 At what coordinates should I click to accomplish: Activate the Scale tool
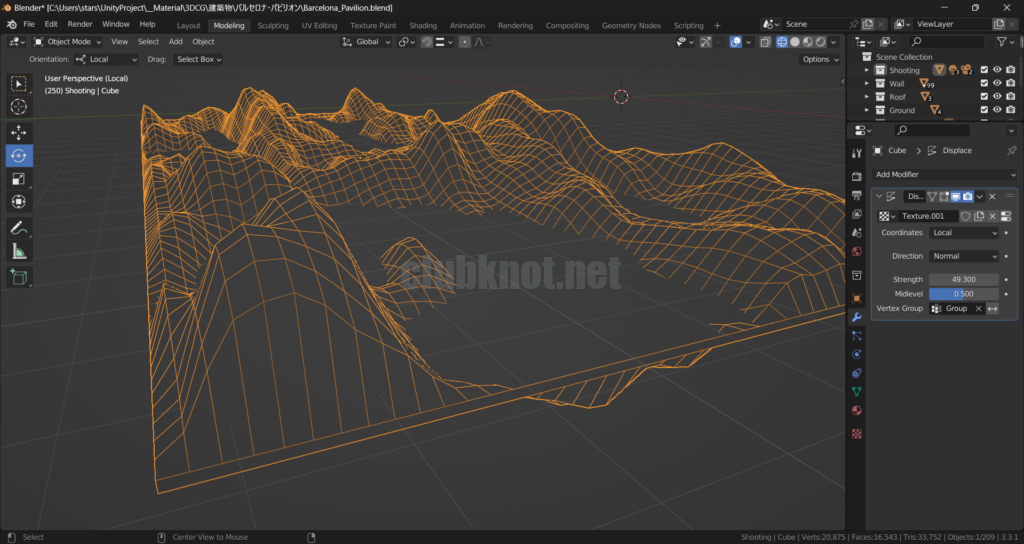19,178
